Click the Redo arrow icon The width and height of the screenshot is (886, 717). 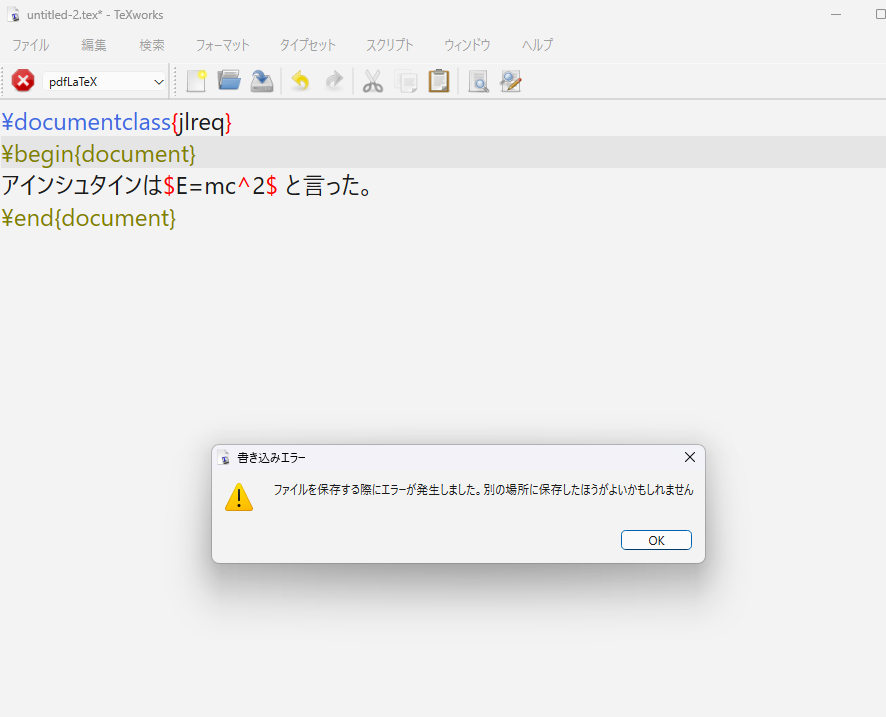tap(333, 81)
